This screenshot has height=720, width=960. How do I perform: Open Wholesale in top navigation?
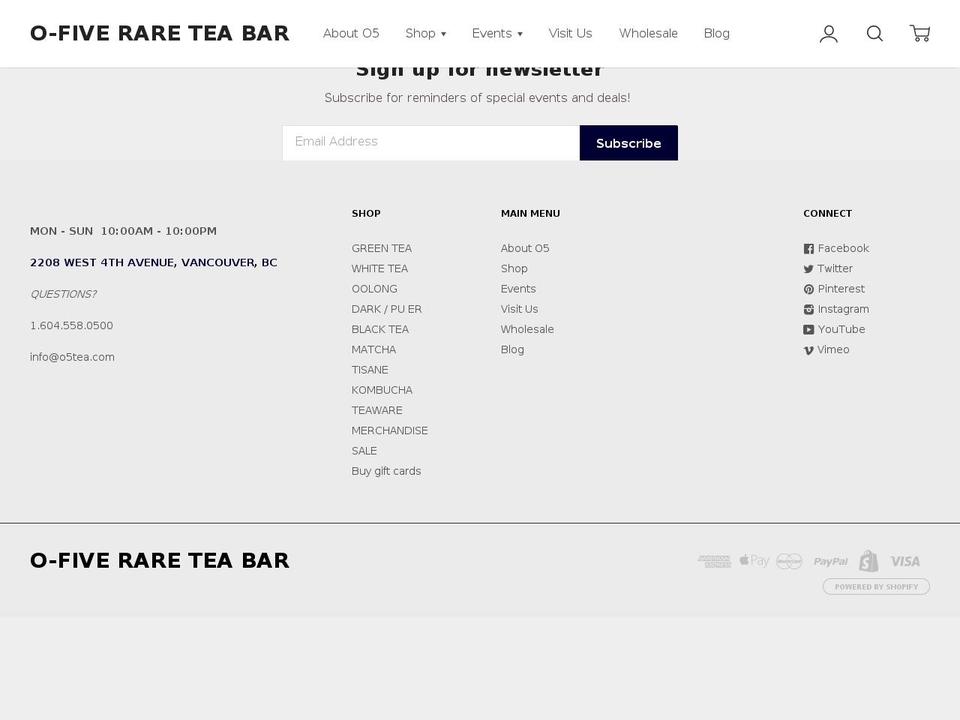648,34
